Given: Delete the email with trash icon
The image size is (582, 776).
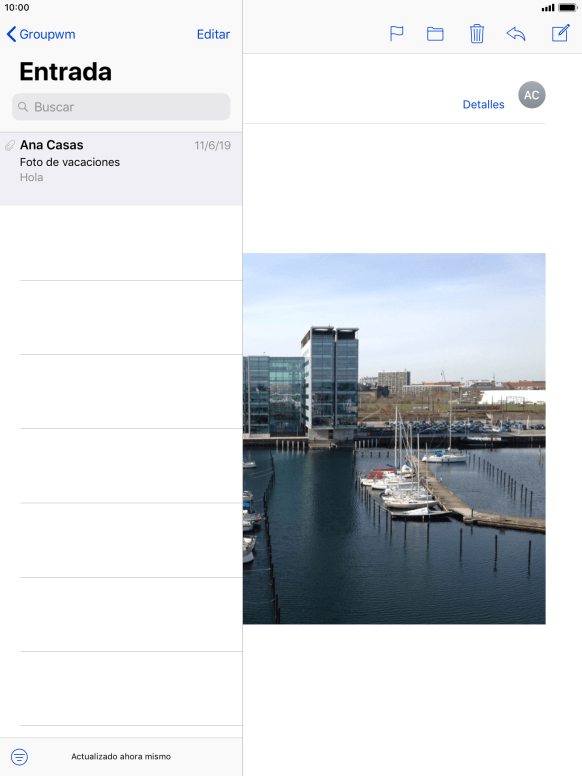Looking at the screenshot, I should click(x=477, y=34).
